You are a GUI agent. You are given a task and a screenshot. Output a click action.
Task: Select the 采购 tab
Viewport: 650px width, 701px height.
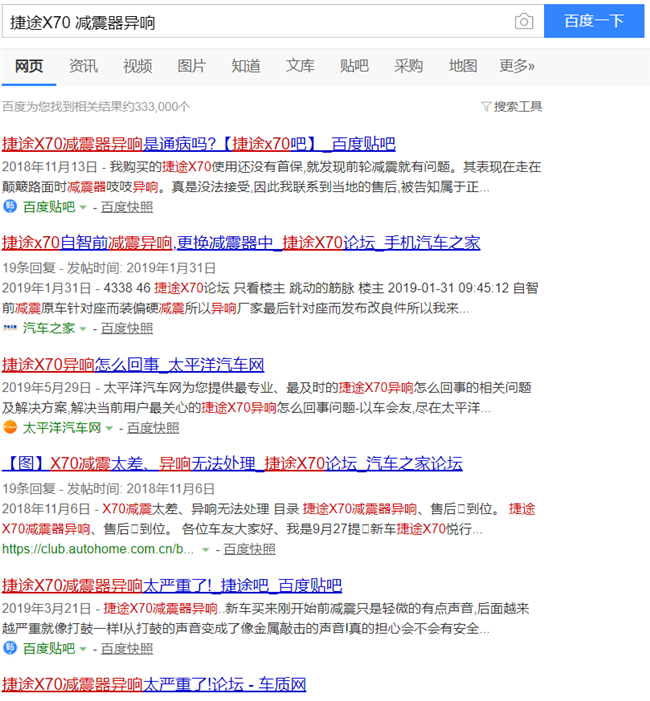pos(409,66)
